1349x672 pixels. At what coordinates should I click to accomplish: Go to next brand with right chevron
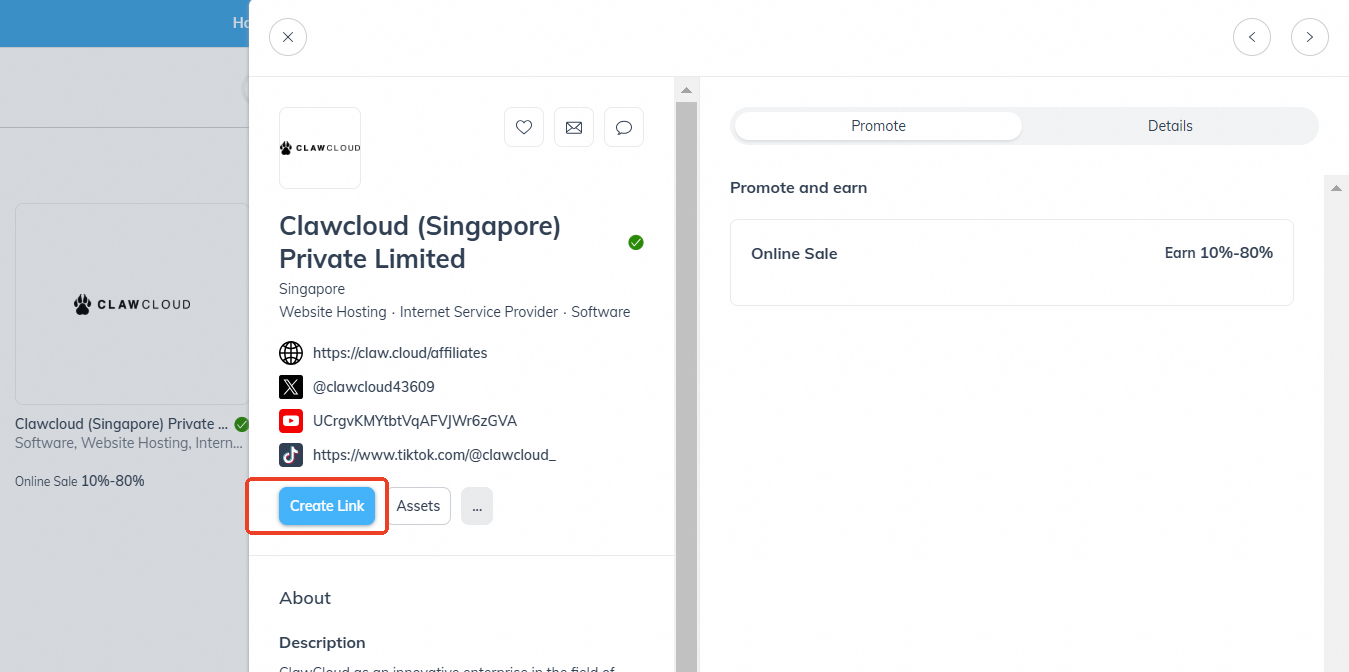click(x=1309, y=38)
